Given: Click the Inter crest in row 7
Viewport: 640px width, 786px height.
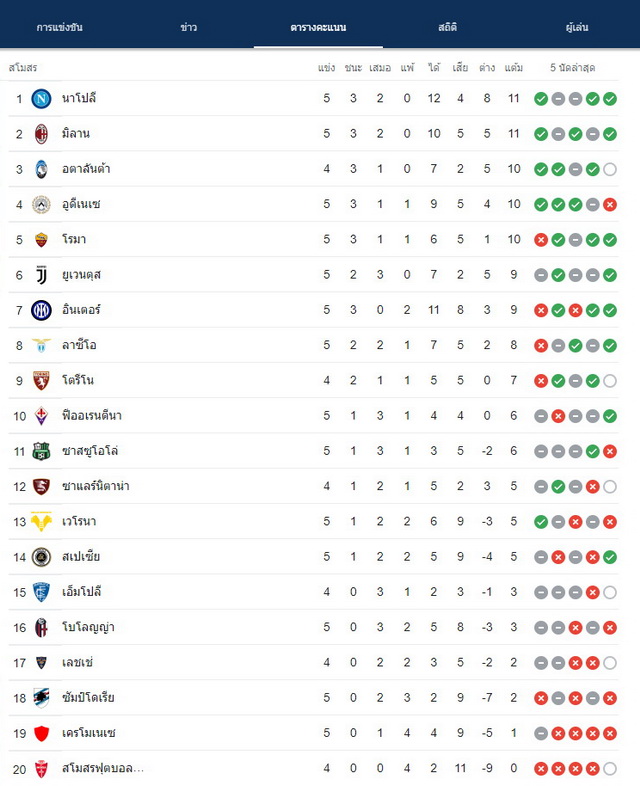Looking at the screenshot, I should coord(41,310).
